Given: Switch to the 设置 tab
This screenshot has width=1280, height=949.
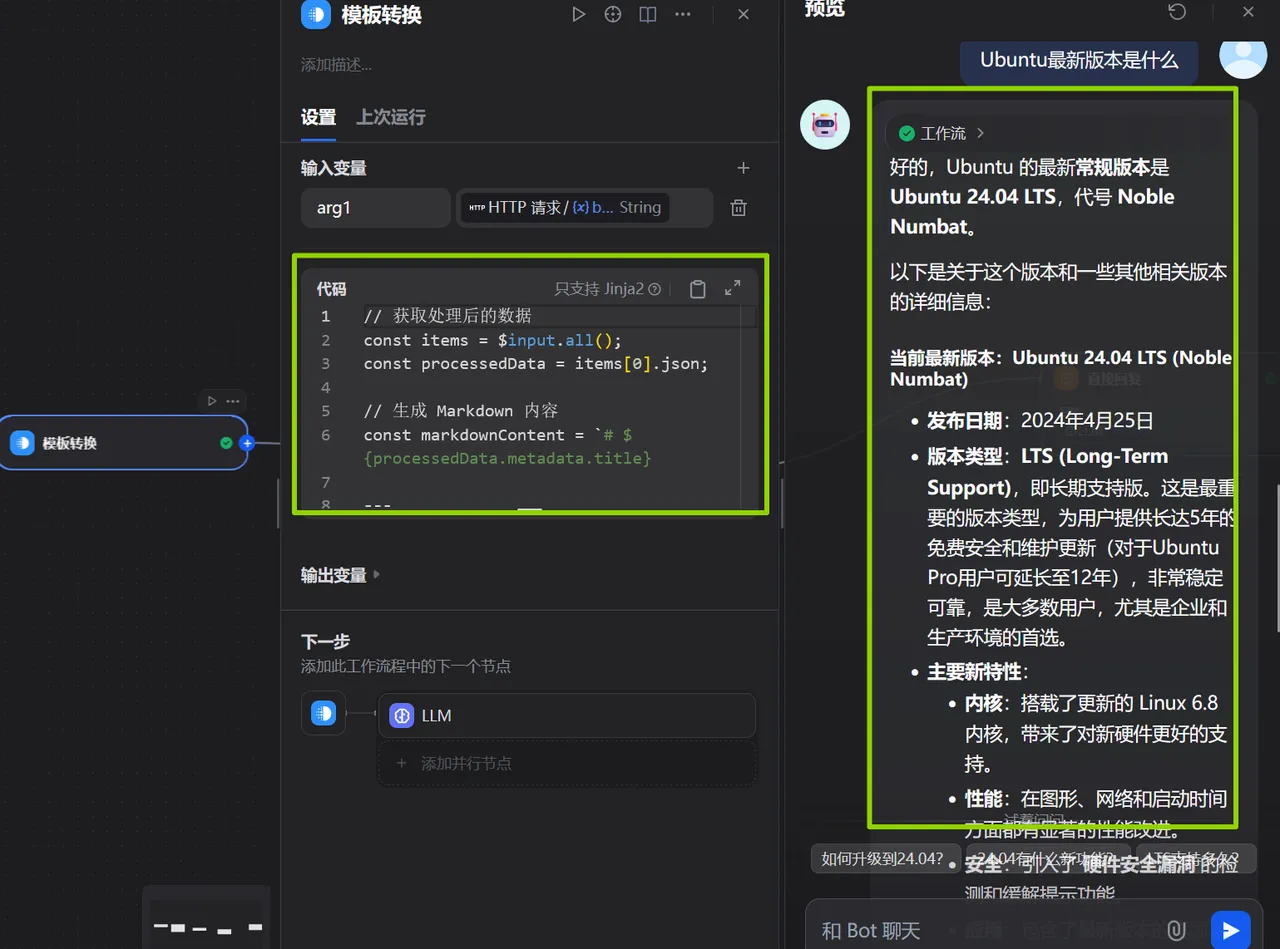Looking at the screenshot, I should pyautogui.click(x=318, y=117).
